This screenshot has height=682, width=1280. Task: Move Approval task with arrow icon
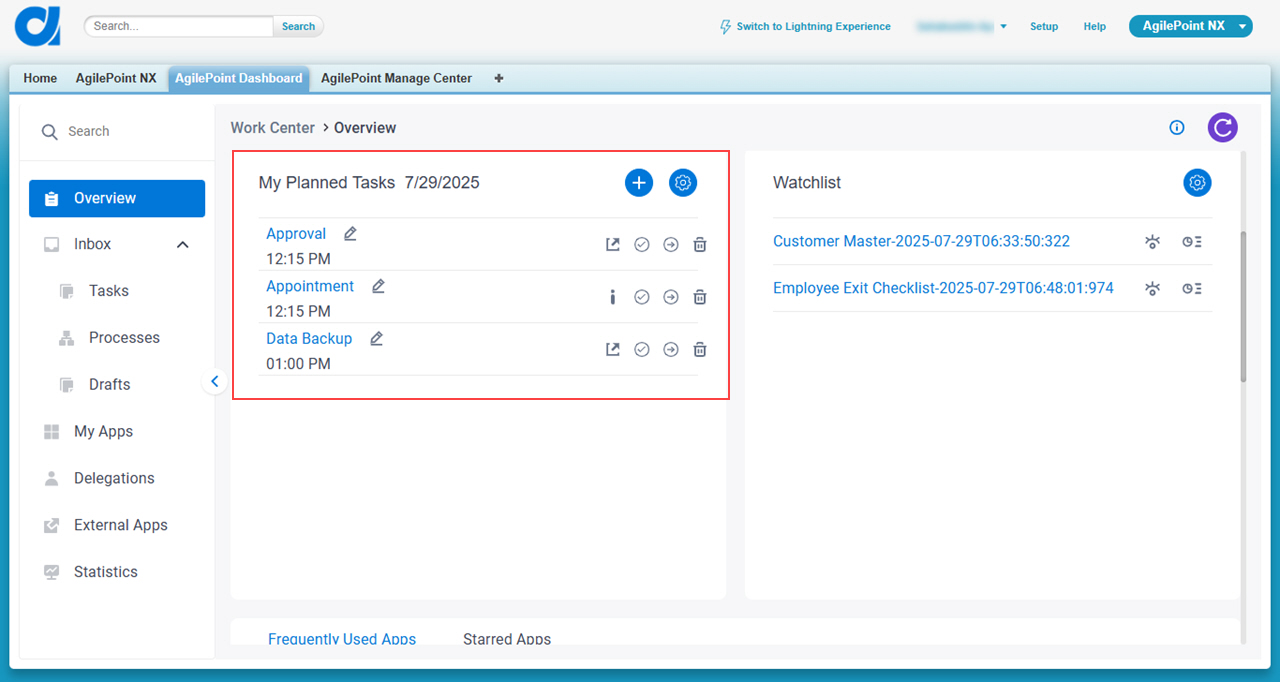pyautogui.click(x=671, y=244)
